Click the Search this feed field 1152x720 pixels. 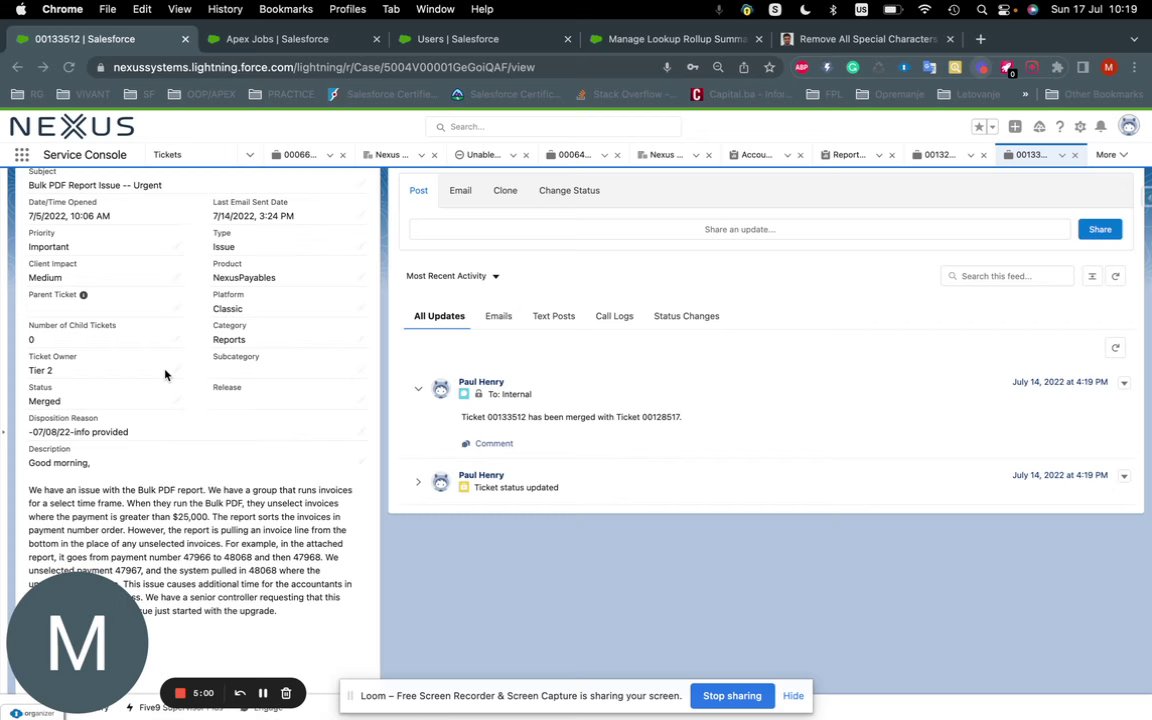coord(1007,276)
